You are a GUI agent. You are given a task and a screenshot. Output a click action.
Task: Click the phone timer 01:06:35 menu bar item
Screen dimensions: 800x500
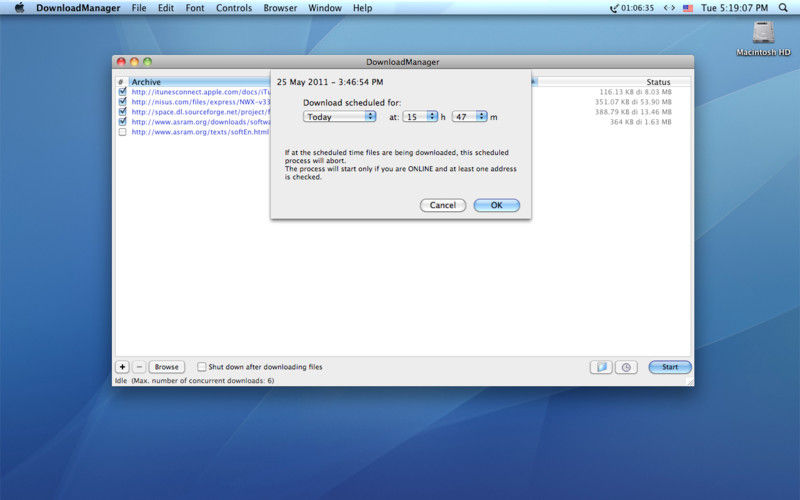[x=632, y=8]
